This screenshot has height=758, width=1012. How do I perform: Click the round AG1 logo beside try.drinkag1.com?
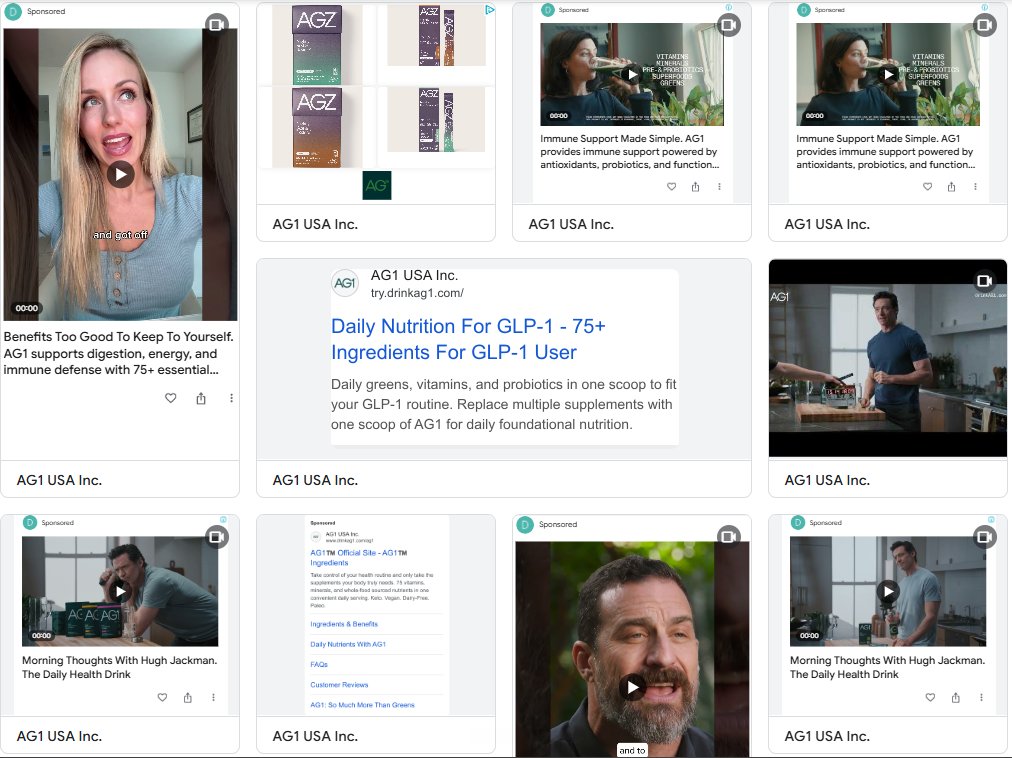pyautogui.click(x=345, y=283)
